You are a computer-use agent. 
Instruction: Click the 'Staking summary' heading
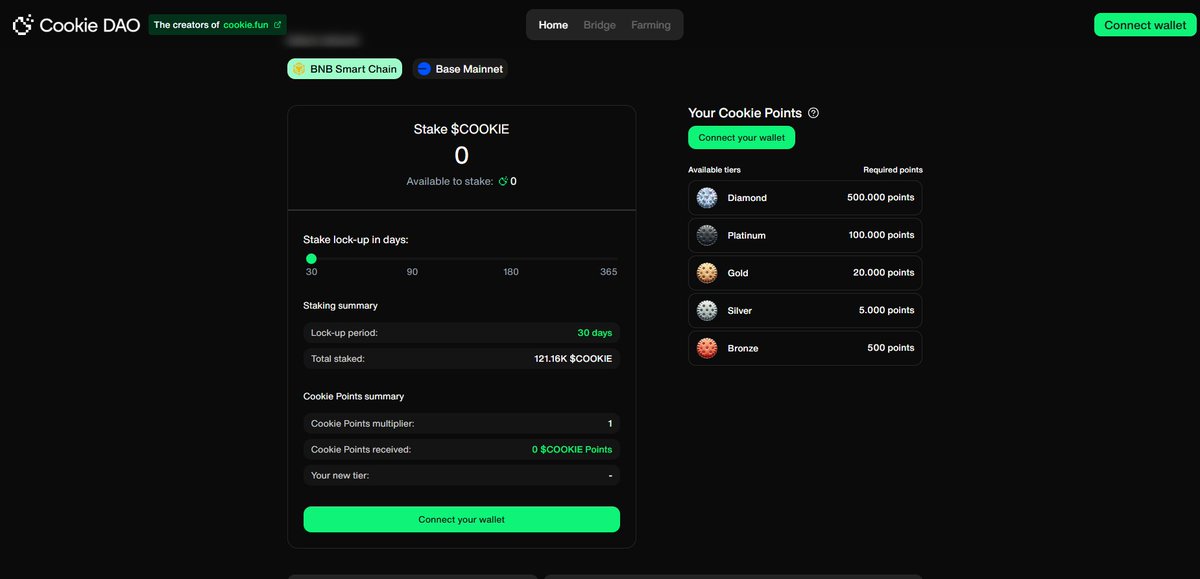pyautogui.click(x=340, y=306)
